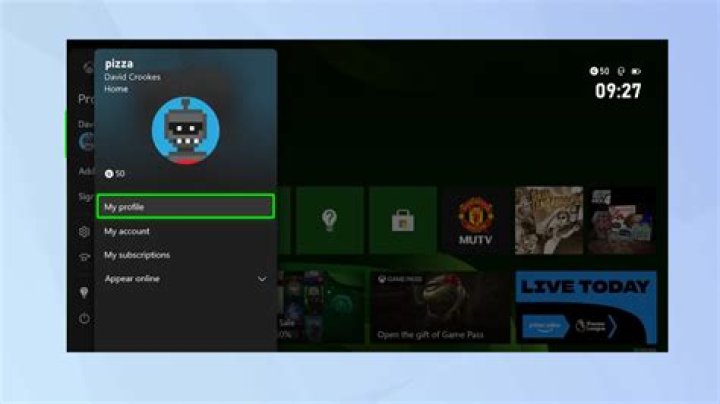Select My profile
Viewport: 720px width, 404px height.
(x=185, y=207)
